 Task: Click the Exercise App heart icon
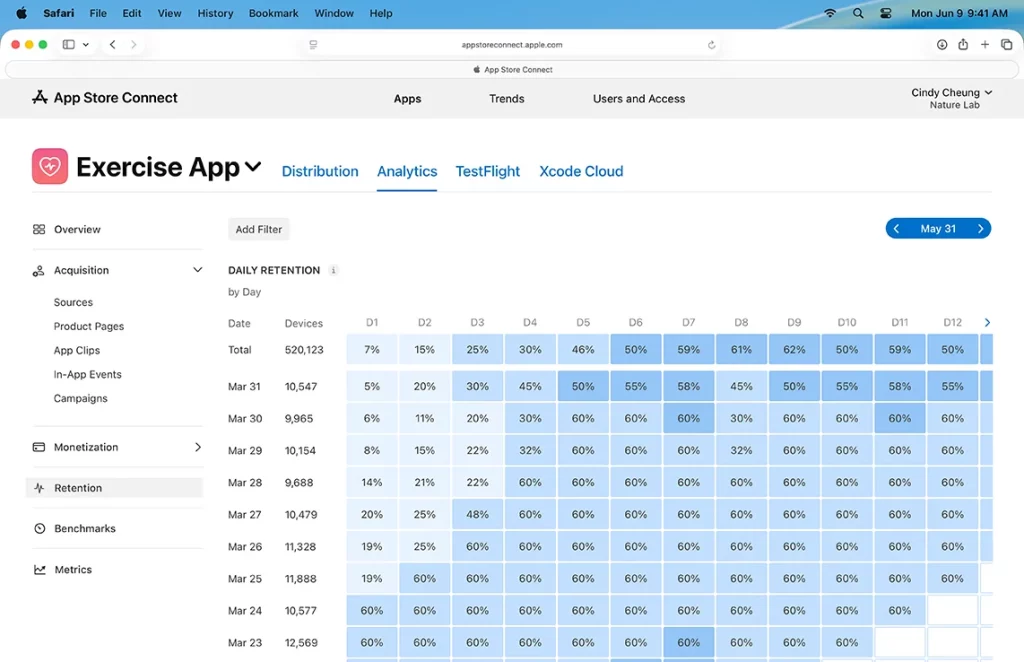click(x=49, y=166)
